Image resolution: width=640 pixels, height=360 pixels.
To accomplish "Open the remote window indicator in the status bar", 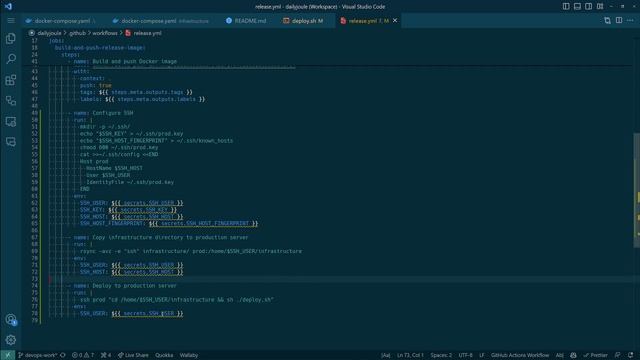I will click(7, 355).
